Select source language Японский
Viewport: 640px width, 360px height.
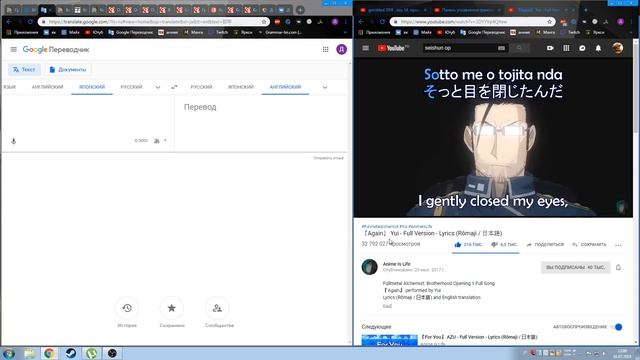(x=92, y=87)
